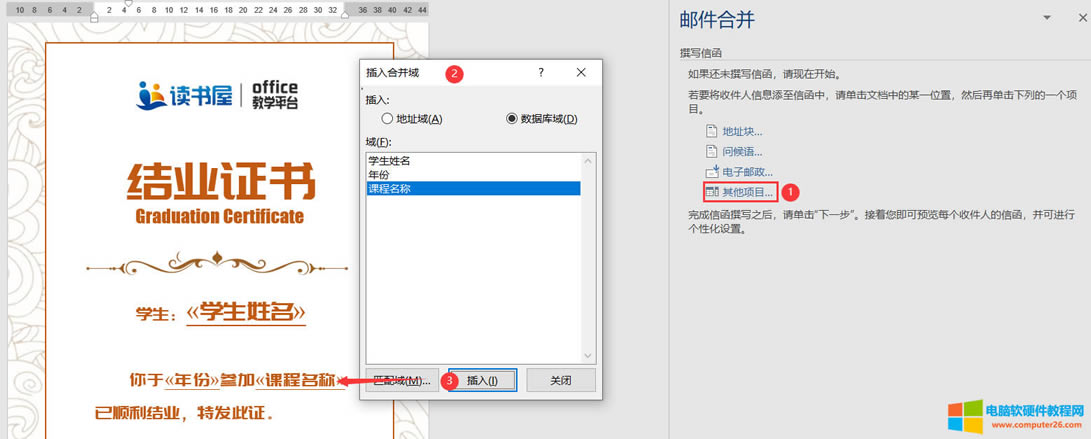Close the 插入合并域 dialog with X

point(582,72)
